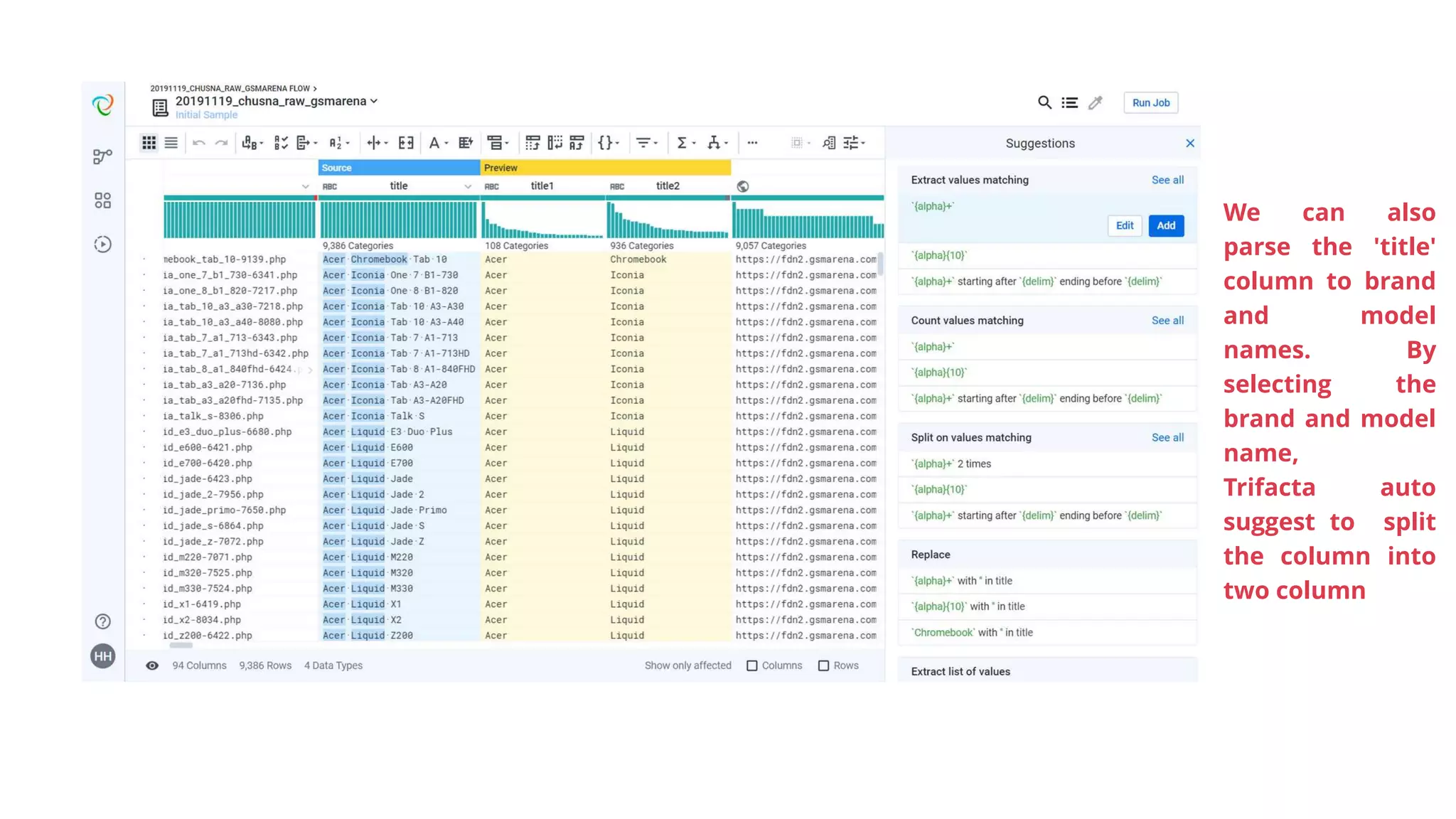Open the filter rows tool
The height and width of the screenshot is (819, 1456).
646,143
